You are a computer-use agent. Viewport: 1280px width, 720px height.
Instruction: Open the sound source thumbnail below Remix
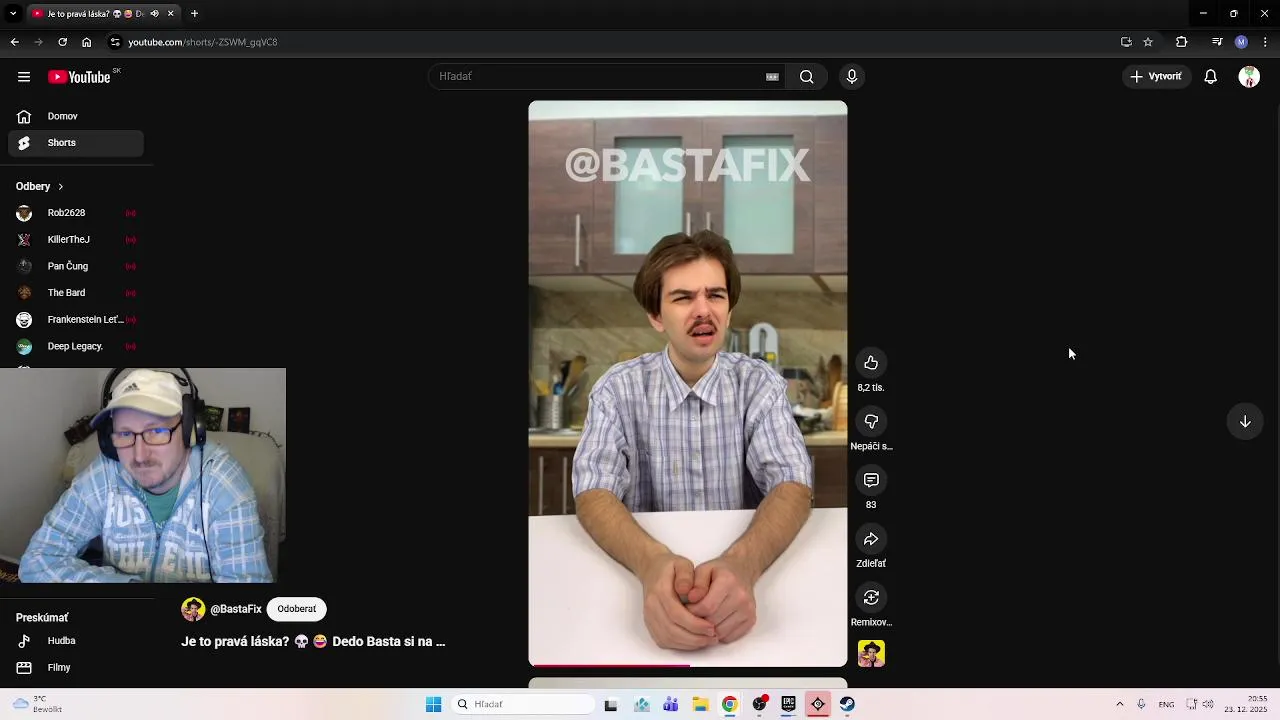click(x=871, y=654)
